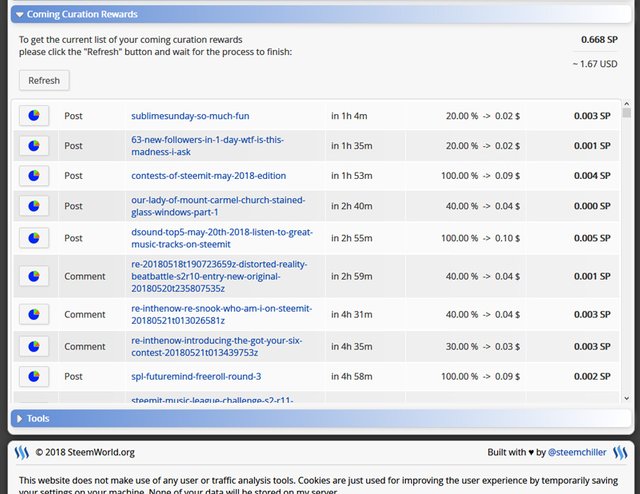Open pie chart for distorted-reality beatbattle comment
The height and width of the screenshot is (494, 640).
point(34,276)
